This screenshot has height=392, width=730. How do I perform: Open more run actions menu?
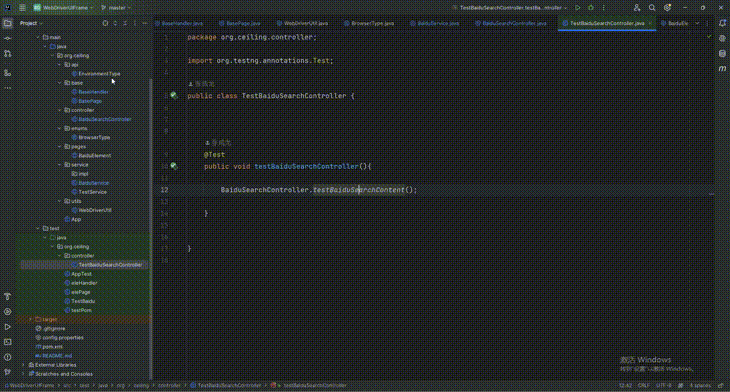click(604, 8)
